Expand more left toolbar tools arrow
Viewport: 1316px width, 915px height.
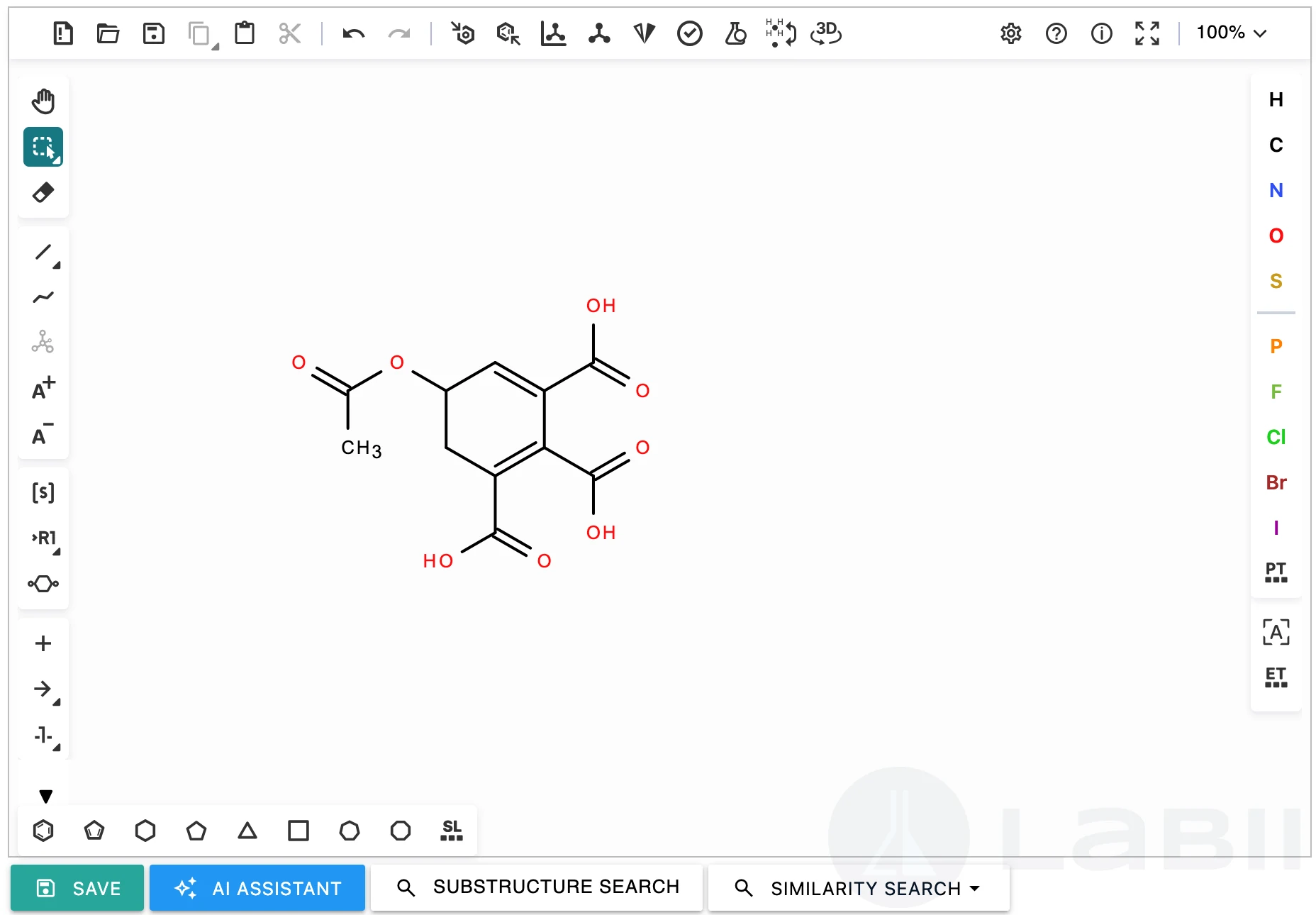46,796
